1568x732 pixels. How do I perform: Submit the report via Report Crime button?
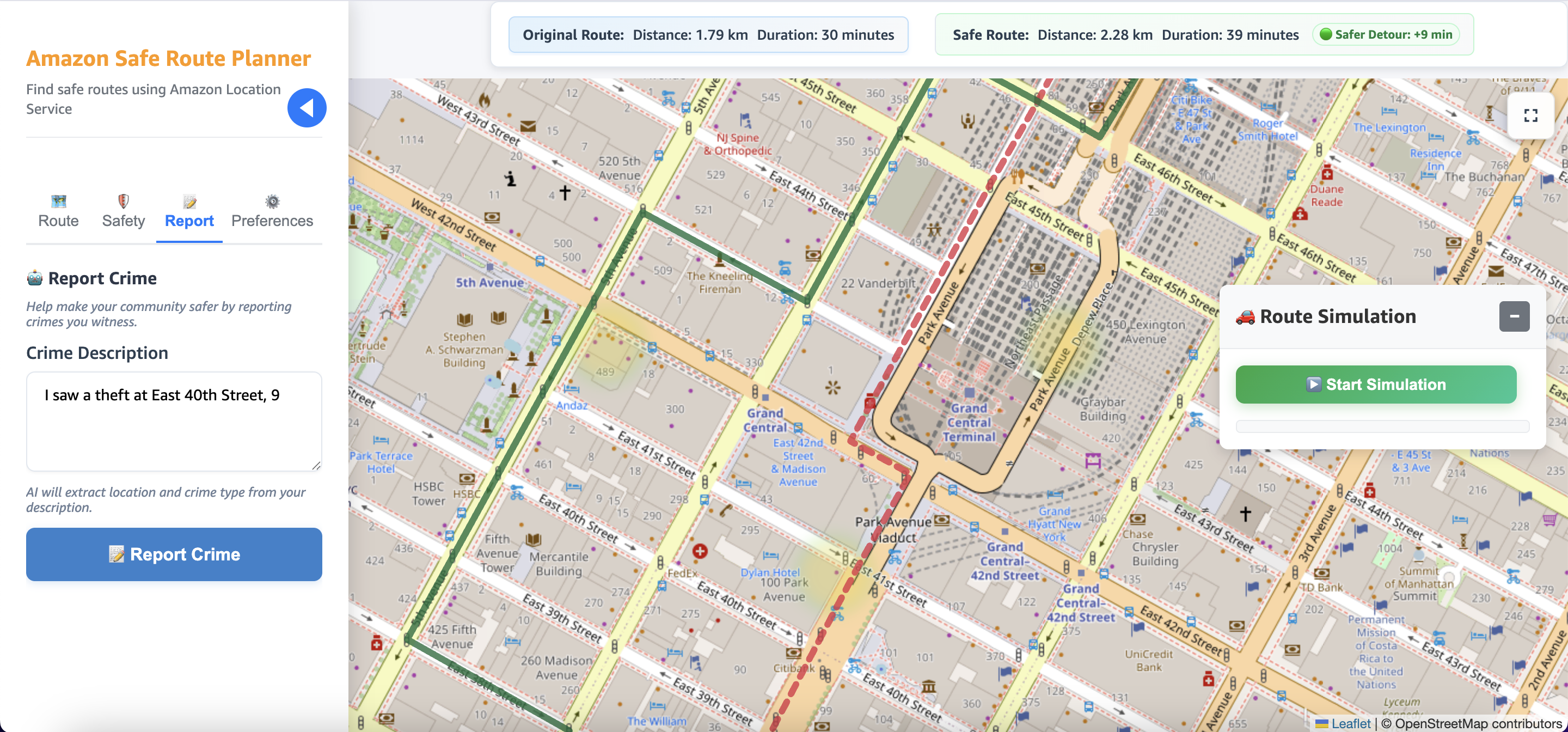tap(174, 554)
